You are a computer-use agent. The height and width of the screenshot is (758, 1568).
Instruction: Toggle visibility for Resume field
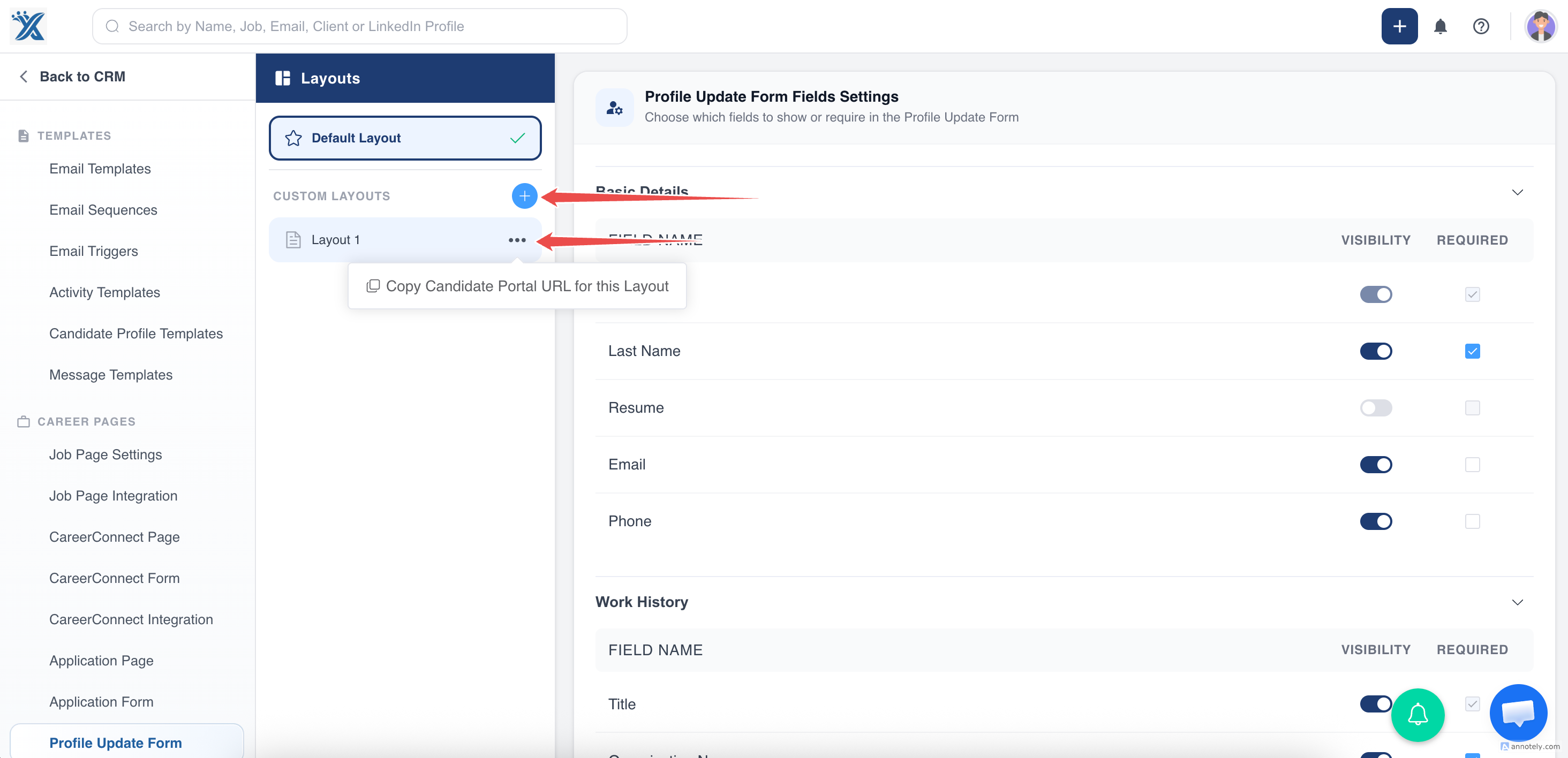coord(1375,407)
